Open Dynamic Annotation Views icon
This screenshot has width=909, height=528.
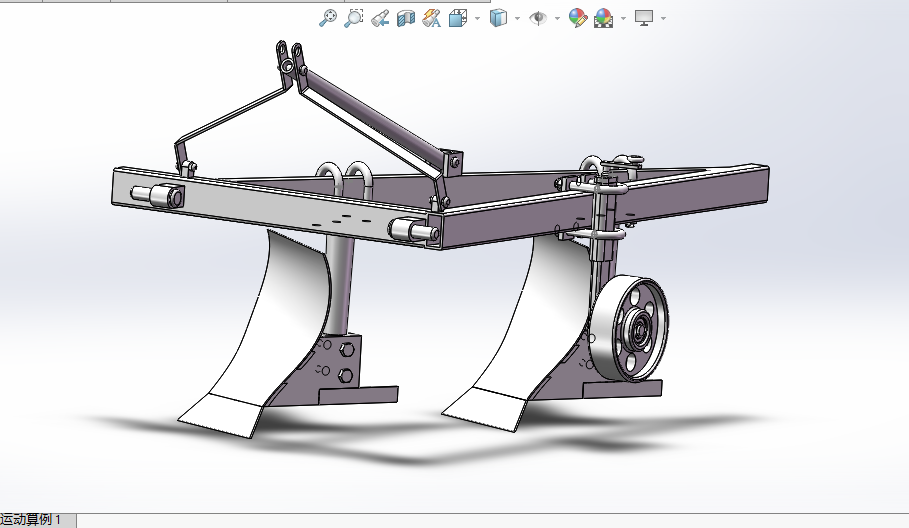coord(431,18)
